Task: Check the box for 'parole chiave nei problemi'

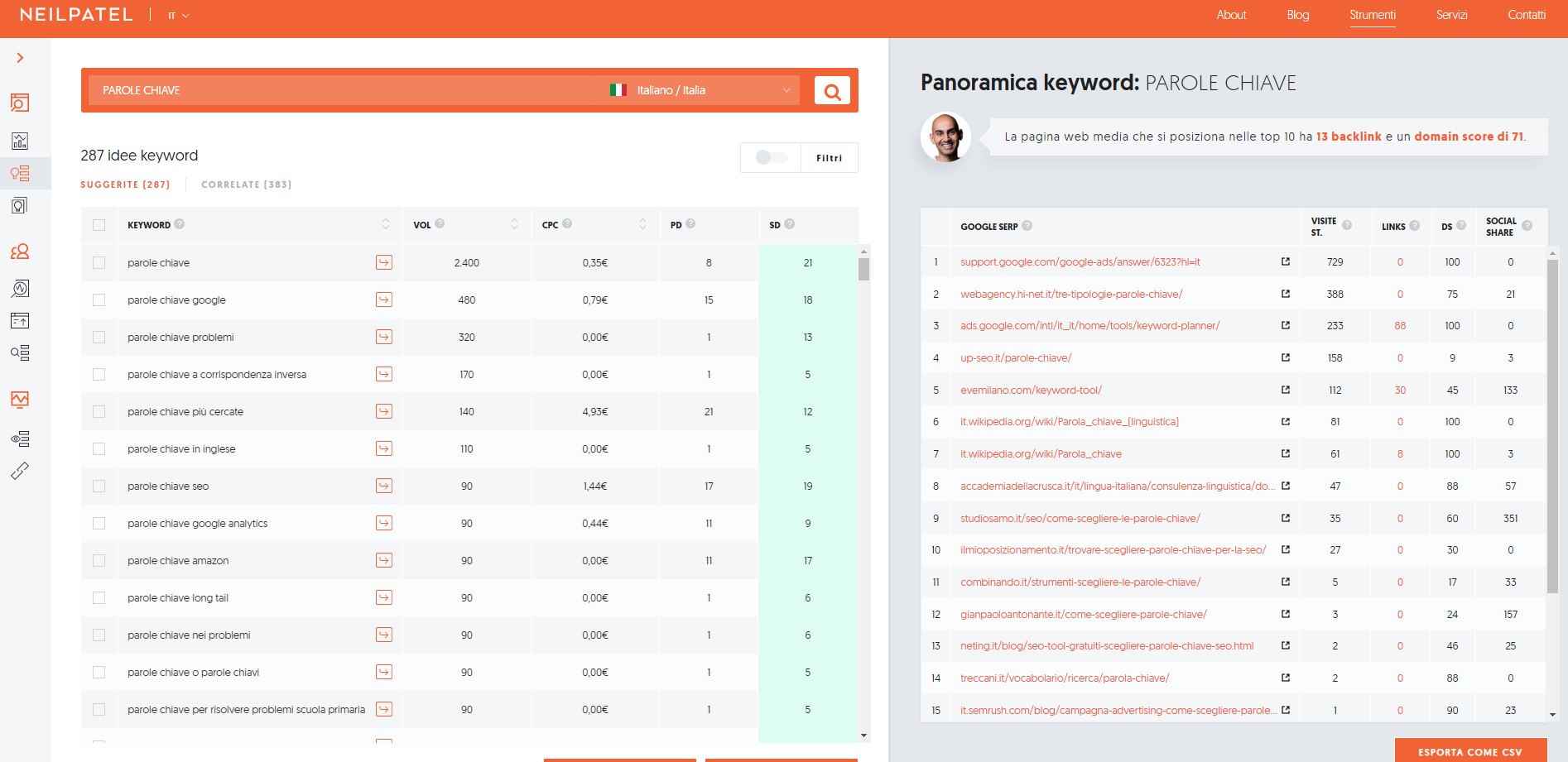Action: pos(99,635)
